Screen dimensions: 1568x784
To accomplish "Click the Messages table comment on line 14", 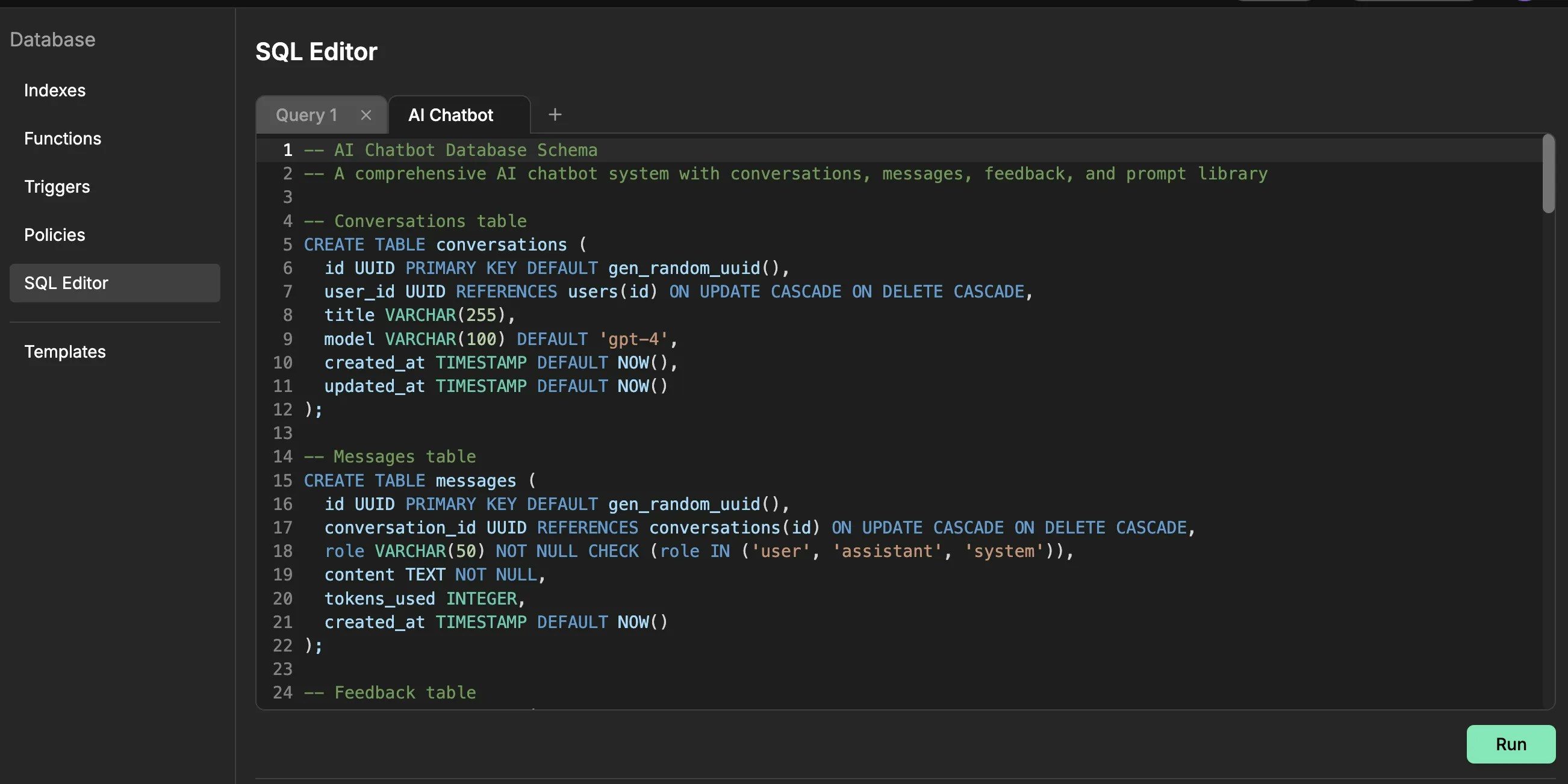I will tap(390, 456).
